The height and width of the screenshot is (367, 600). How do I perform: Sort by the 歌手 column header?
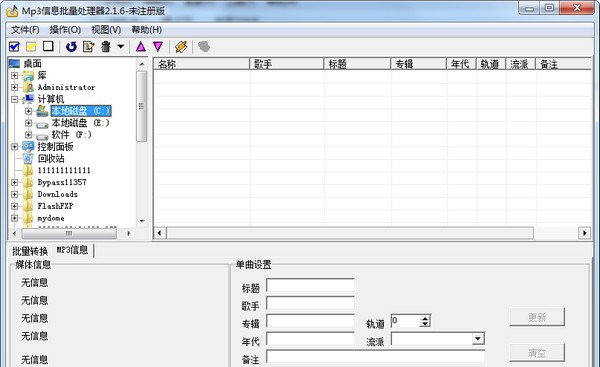point(287,64)
